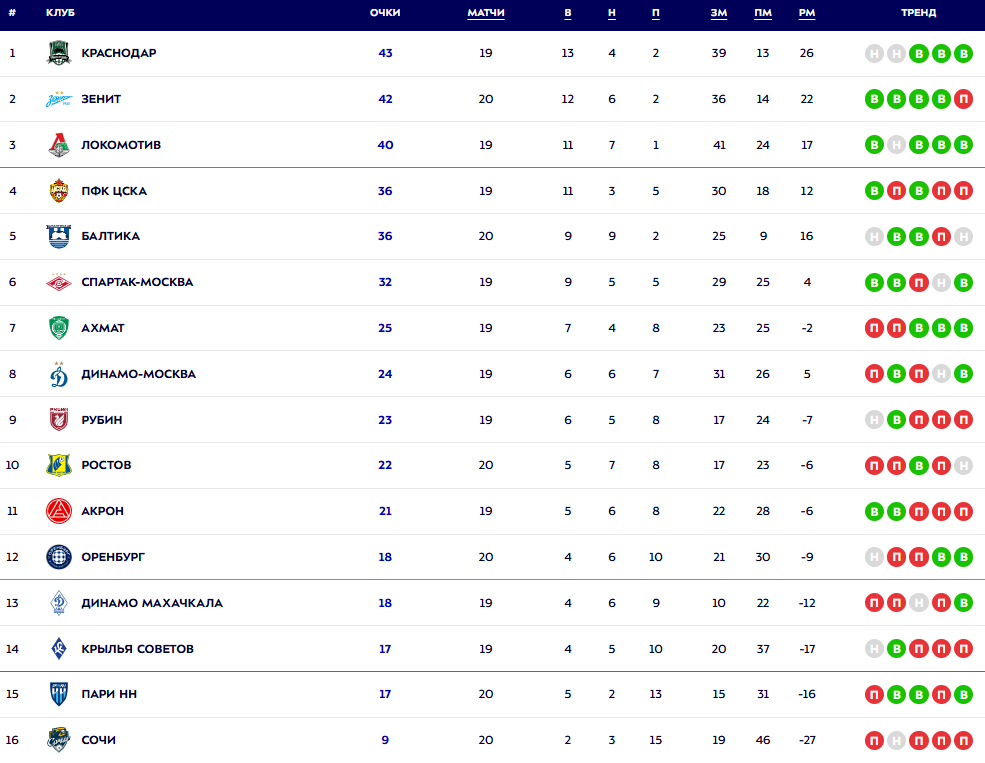Select the PFC CSKA emblem

tap(59, 191)
